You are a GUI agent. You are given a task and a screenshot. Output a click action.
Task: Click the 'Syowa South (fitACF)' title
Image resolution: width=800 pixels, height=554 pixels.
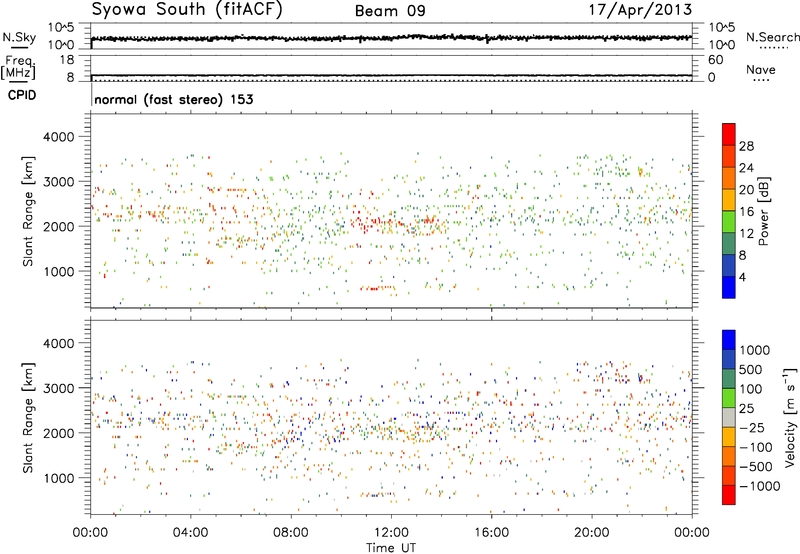[186, 10]
